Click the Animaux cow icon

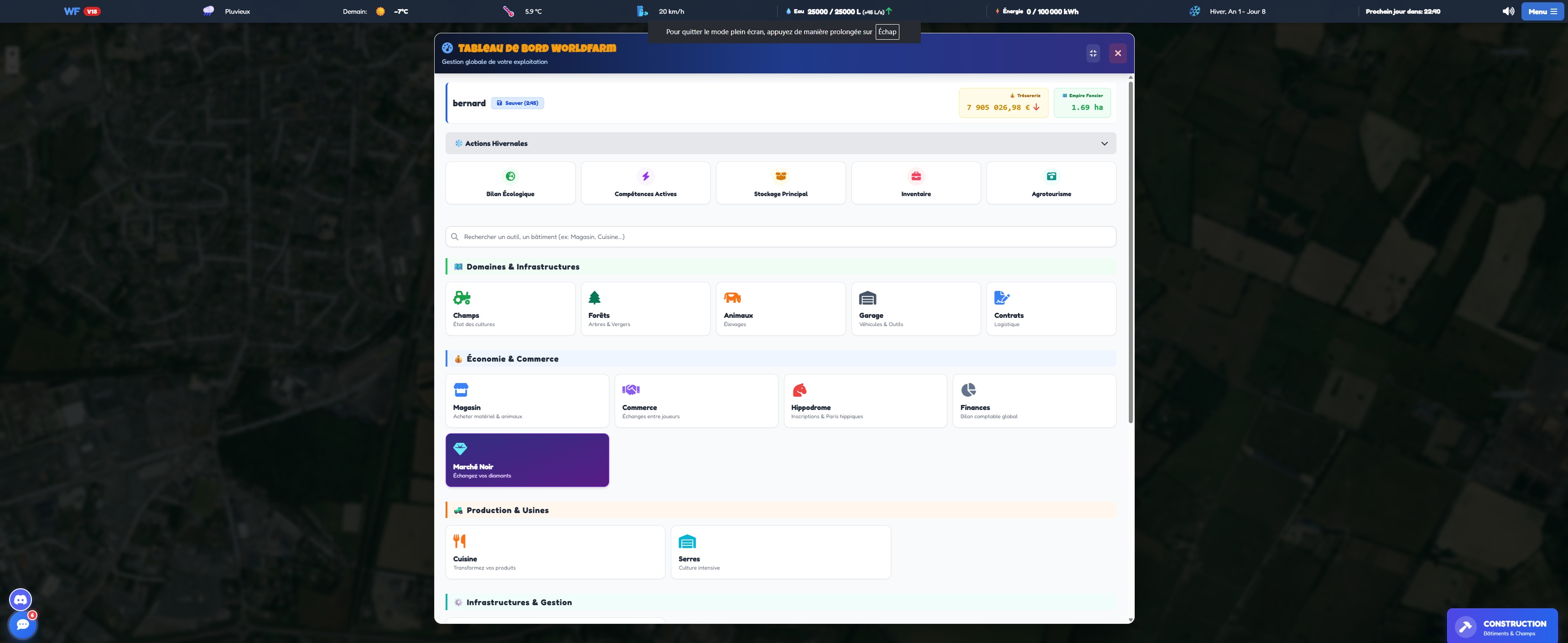pos(732,298)
